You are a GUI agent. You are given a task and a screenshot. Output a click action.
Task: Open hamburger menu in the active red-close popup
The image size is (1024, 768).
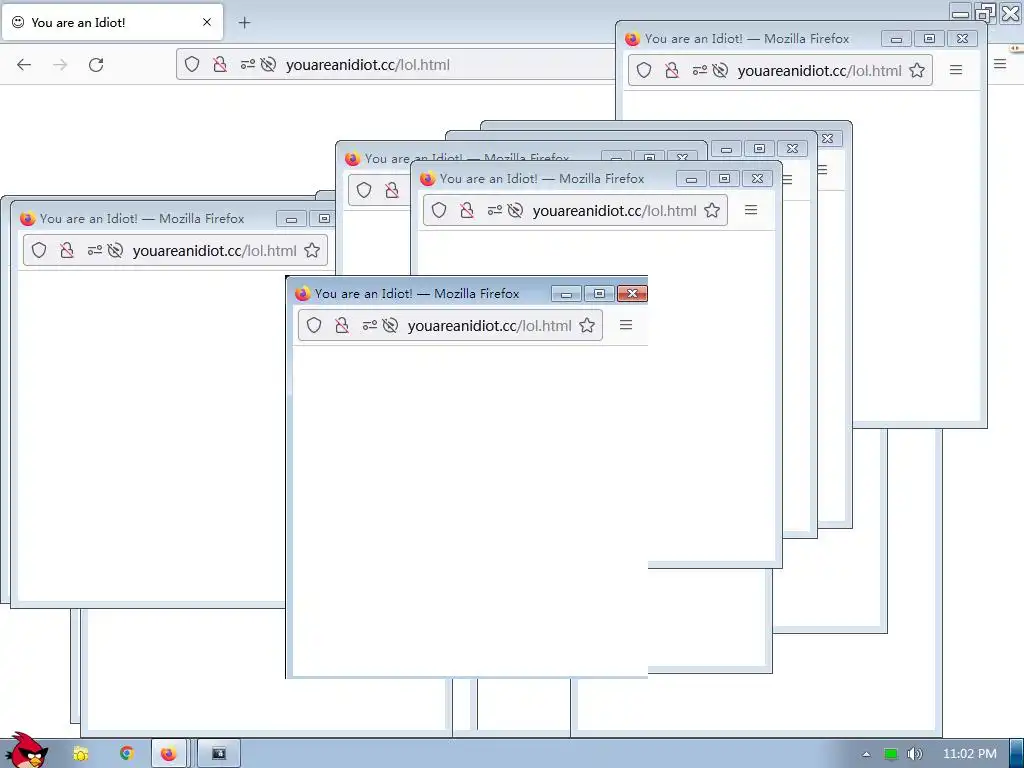(626, 325)
